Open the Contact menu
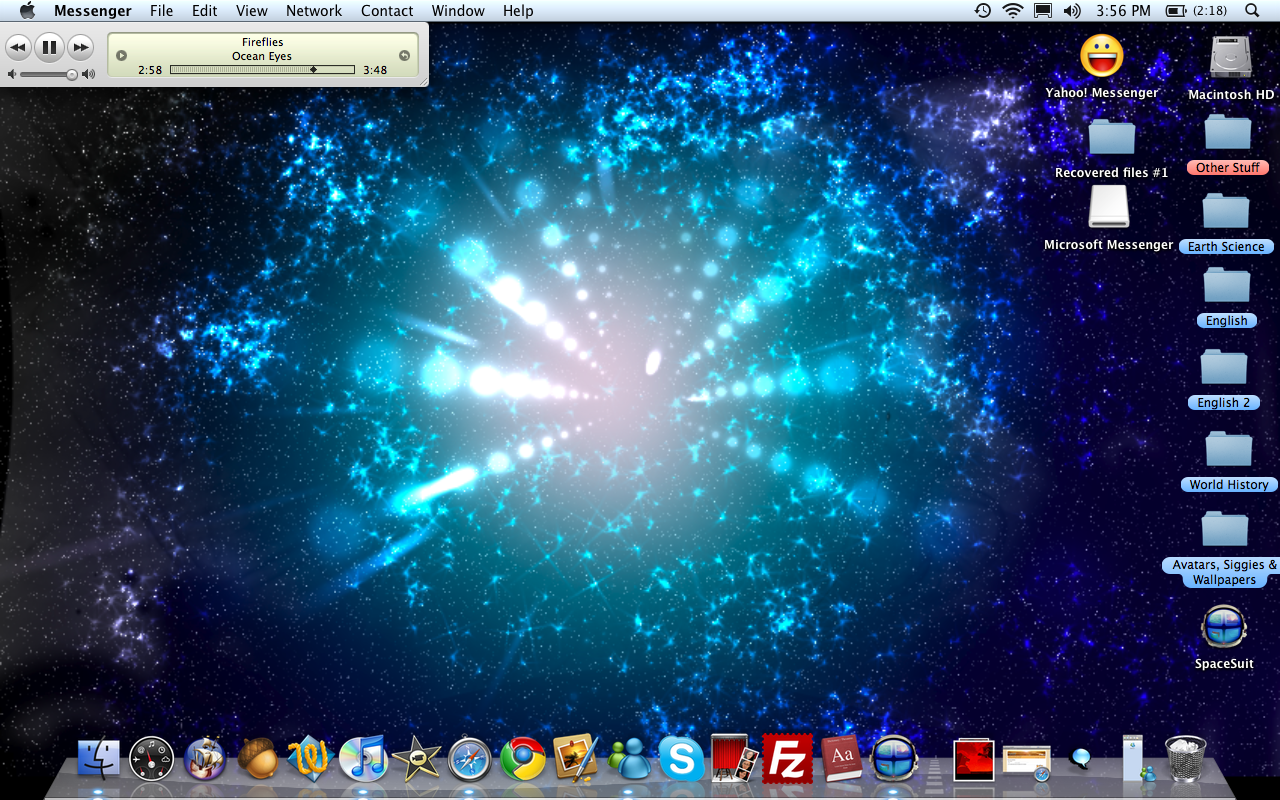This screenshot has width=1280, height=800. point(387,11)
